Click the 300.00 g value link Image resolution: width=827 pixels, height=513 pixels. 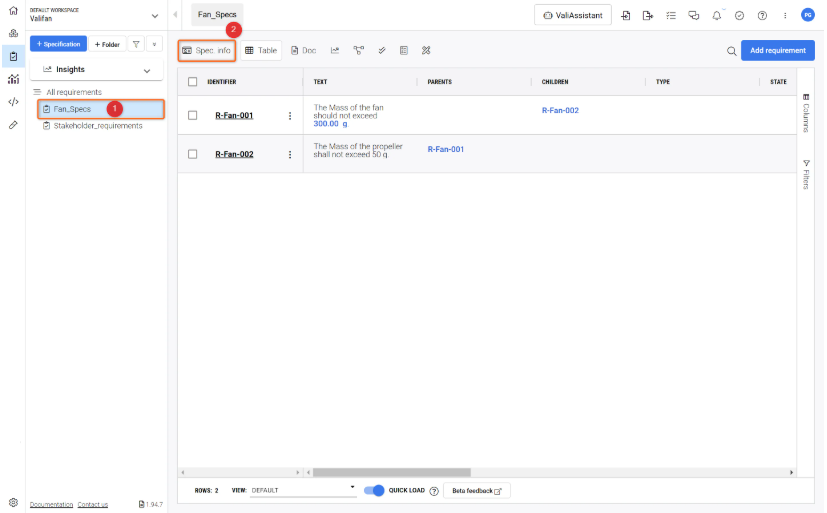[x=331, y=124]
